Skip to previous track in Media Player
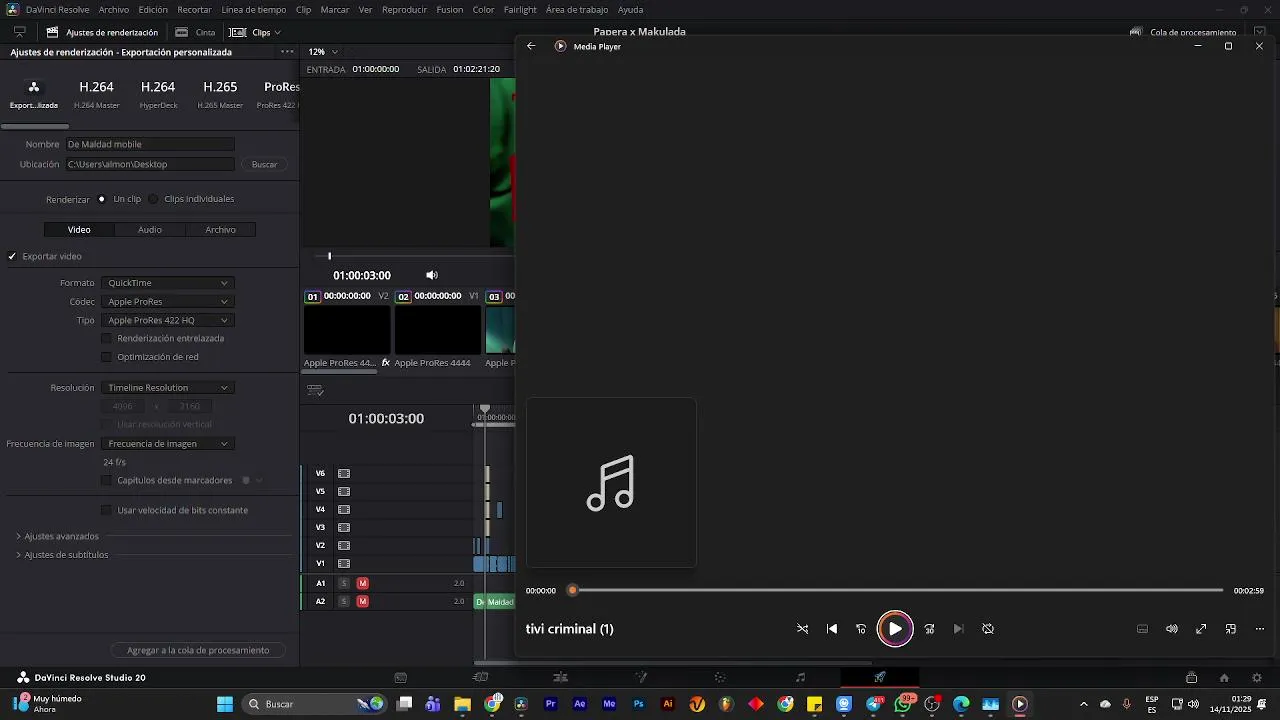 click(x=832, y=629)
